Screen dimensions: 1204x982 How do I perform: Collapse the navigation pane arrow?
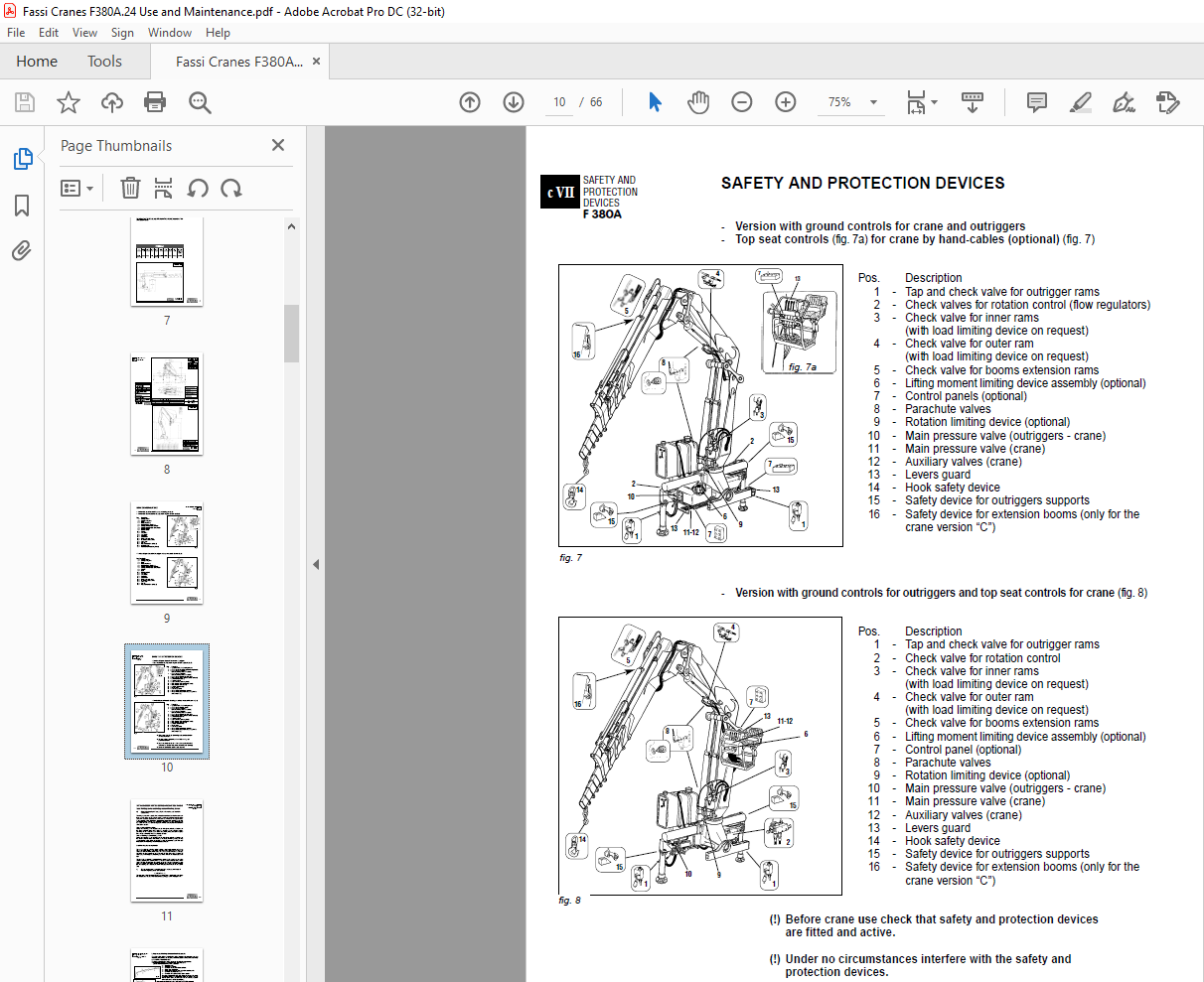[316, 564]
